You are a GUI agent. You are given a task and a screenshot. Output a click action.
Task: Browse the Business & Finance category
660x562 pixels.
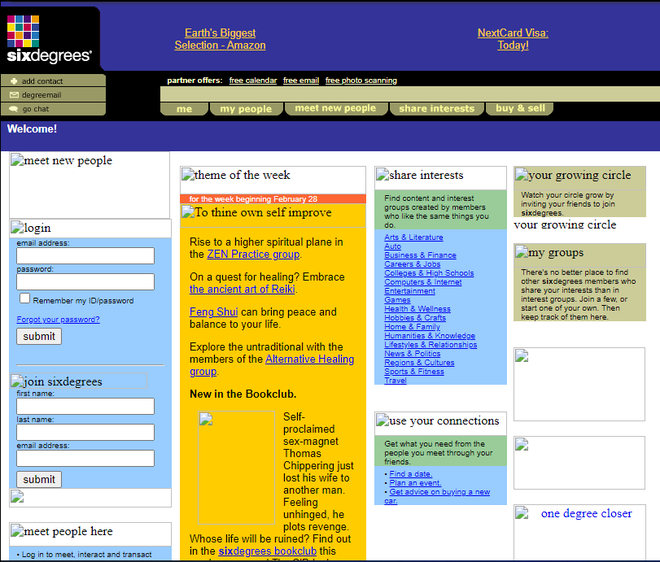pyautogui.click(x=420, y=255)
